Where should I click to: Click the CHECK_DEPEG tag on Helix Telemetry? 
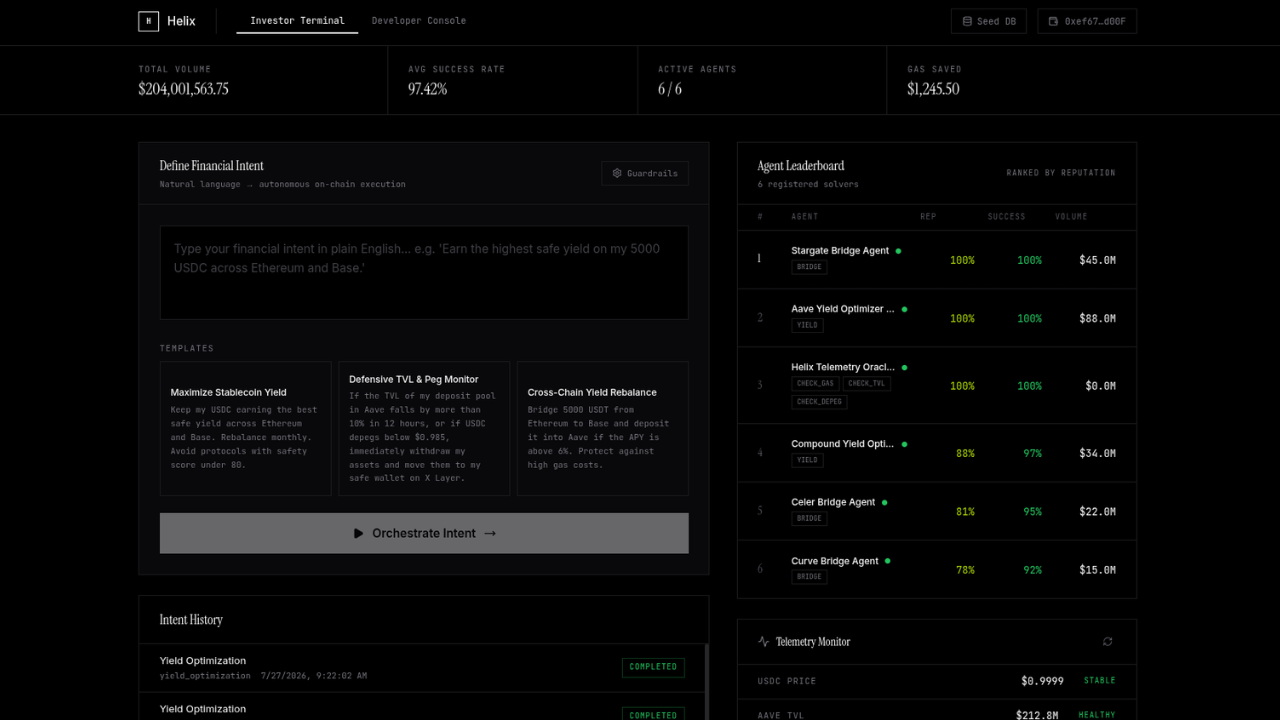point(820,402)
